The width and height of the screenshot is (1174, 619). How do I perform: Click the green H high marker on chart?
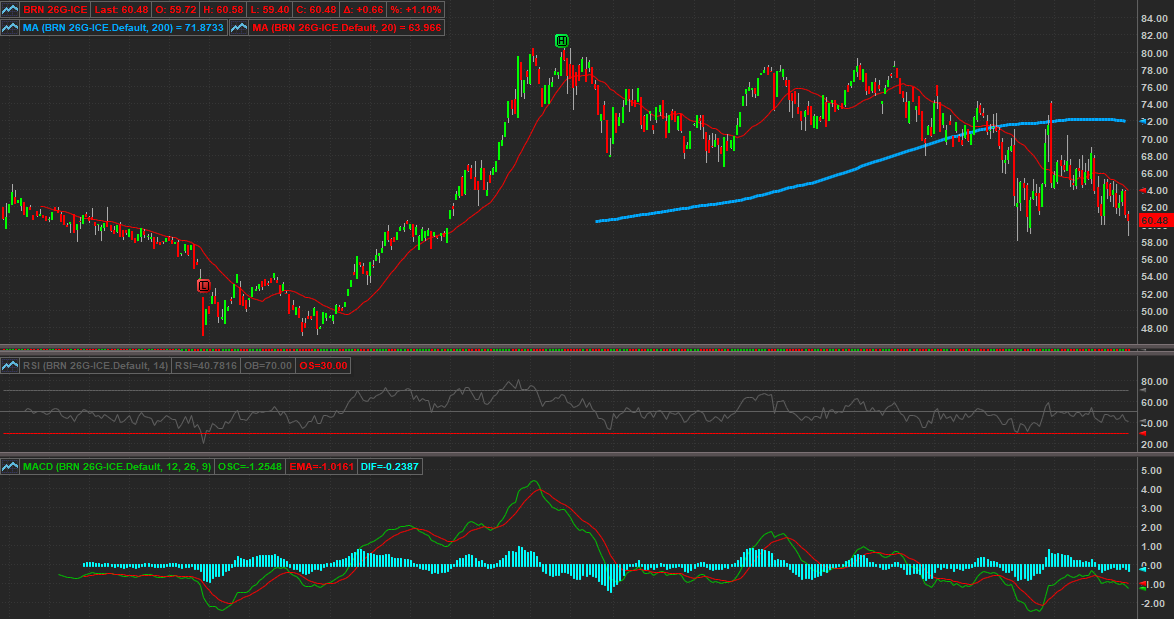562,40
